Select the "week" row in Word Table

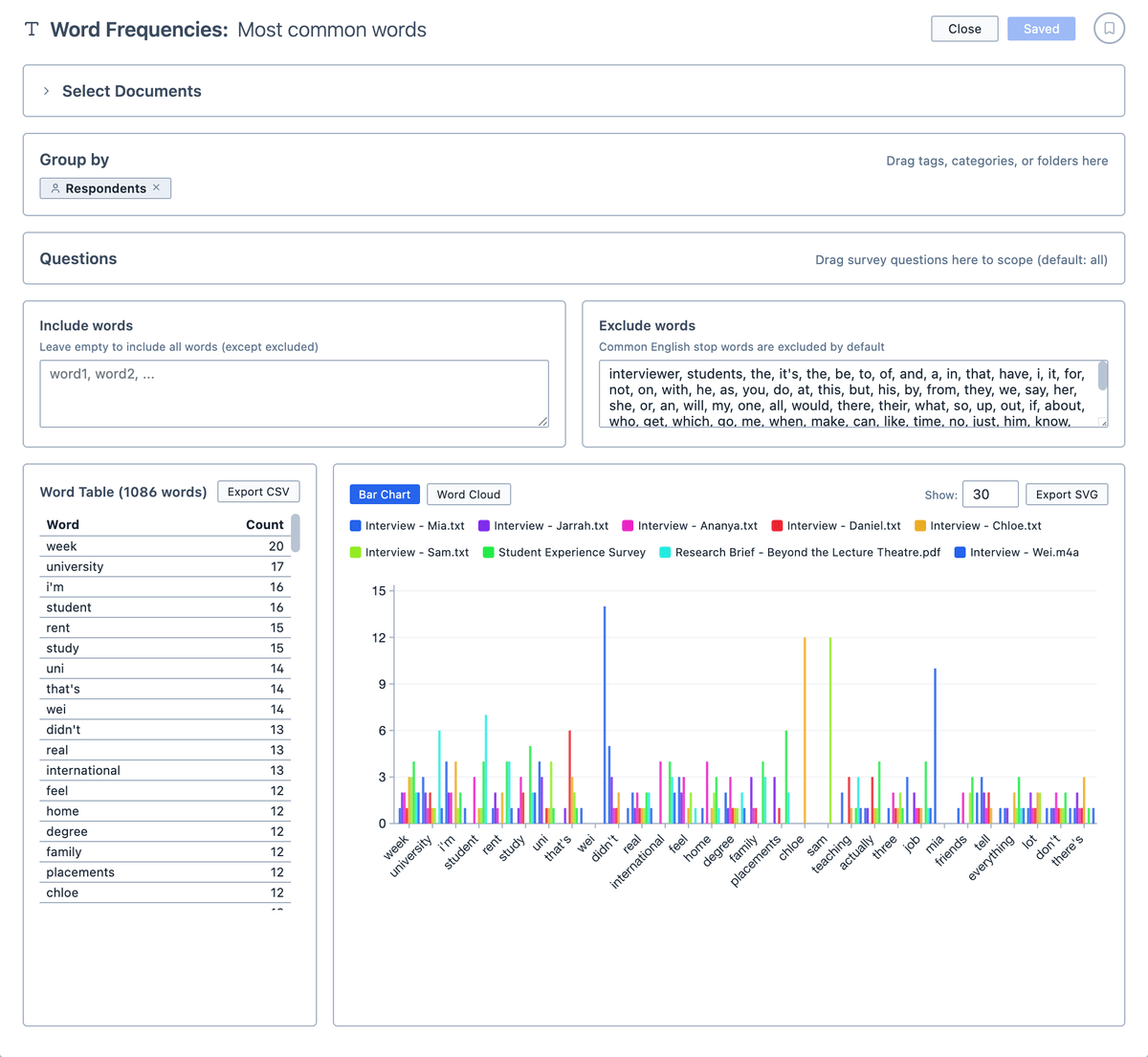click(x=165, y=546)
